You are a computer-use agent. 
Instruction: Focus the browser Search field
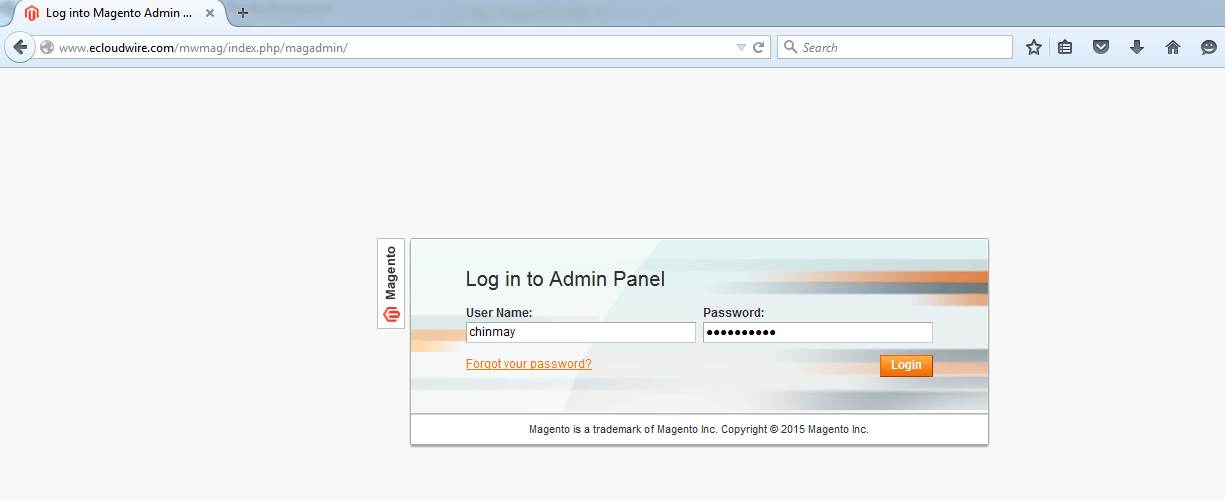point(895,47)
